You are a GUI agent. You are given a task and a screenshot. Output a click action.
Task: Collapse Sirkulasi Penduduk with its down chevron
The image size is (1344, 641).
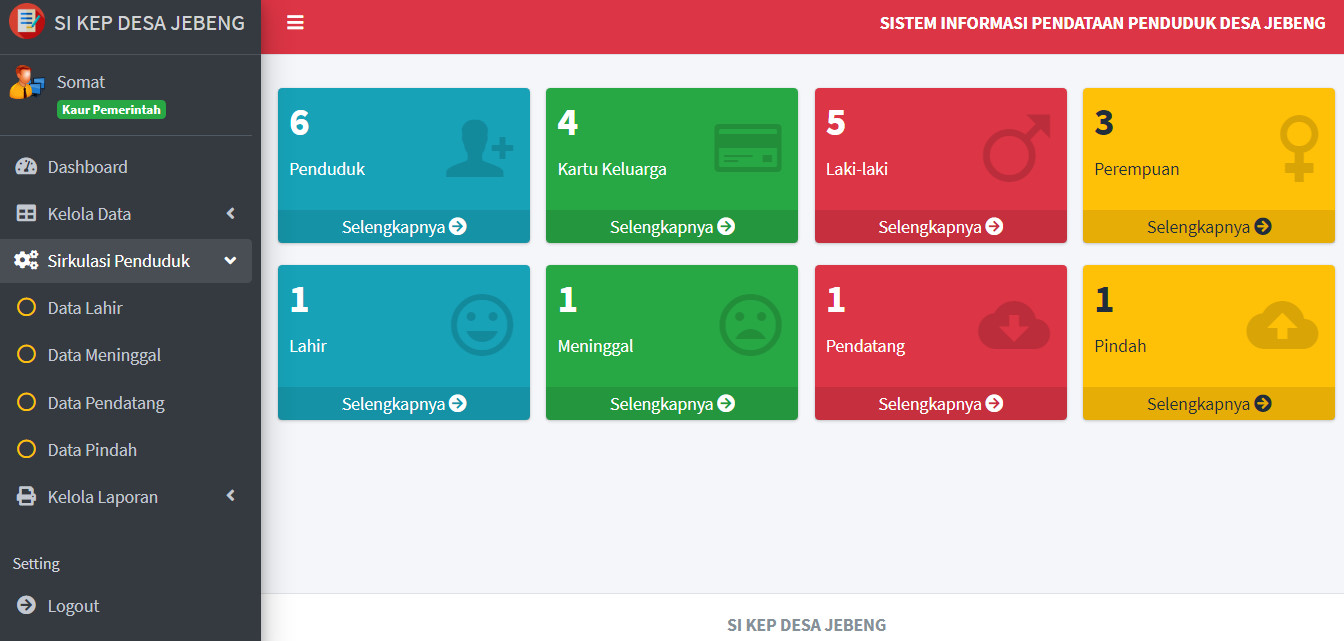231,261
